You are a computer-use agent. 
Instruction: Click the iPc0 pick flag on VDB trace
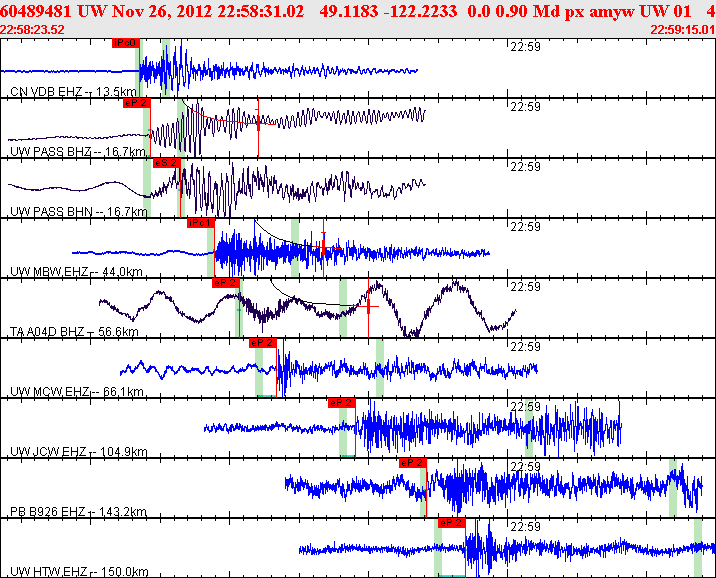pos(126,43)
